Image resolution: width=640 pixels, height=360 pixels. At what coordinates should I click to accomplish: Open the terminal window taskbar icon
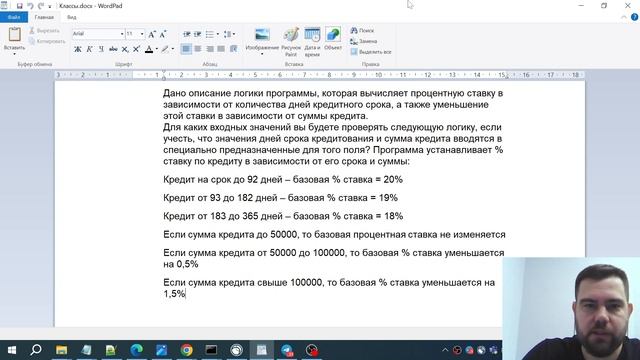[x=211, y=350]
